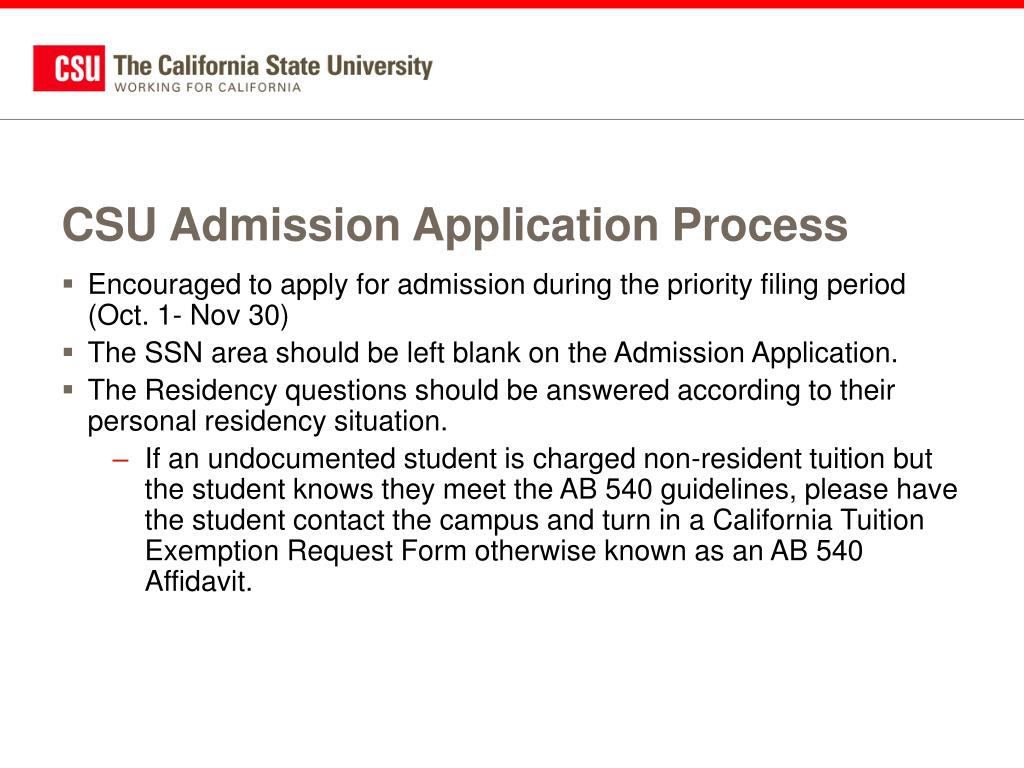Click the words 'priority filing period'
Image resolution: width=1024 pixels, height=768 pixels.
[786, 285]
